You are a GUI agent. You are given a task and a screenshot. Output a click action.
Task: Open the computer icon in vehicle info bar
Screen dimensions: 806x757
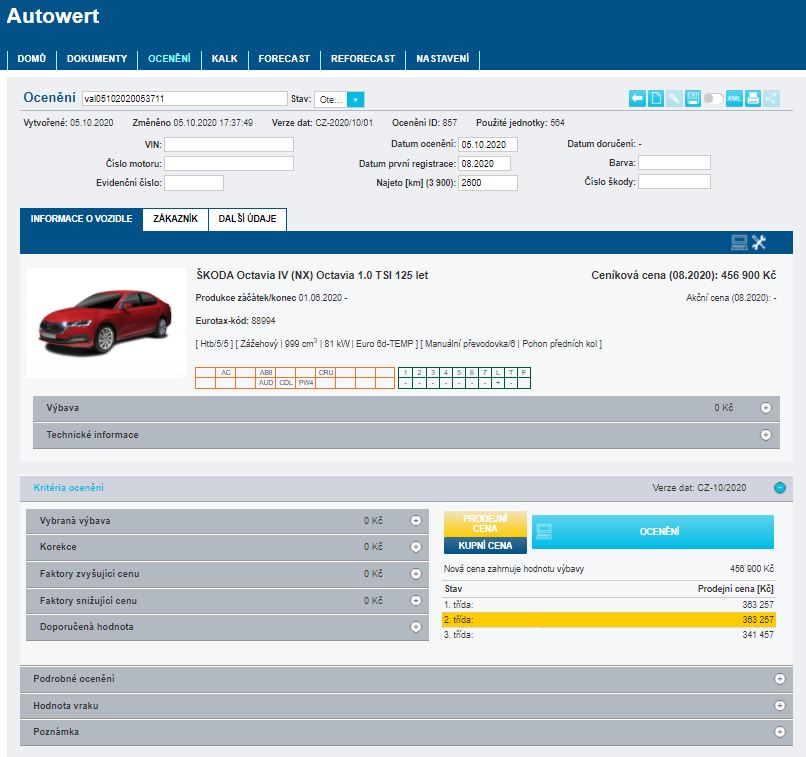(x=739, y=243)
